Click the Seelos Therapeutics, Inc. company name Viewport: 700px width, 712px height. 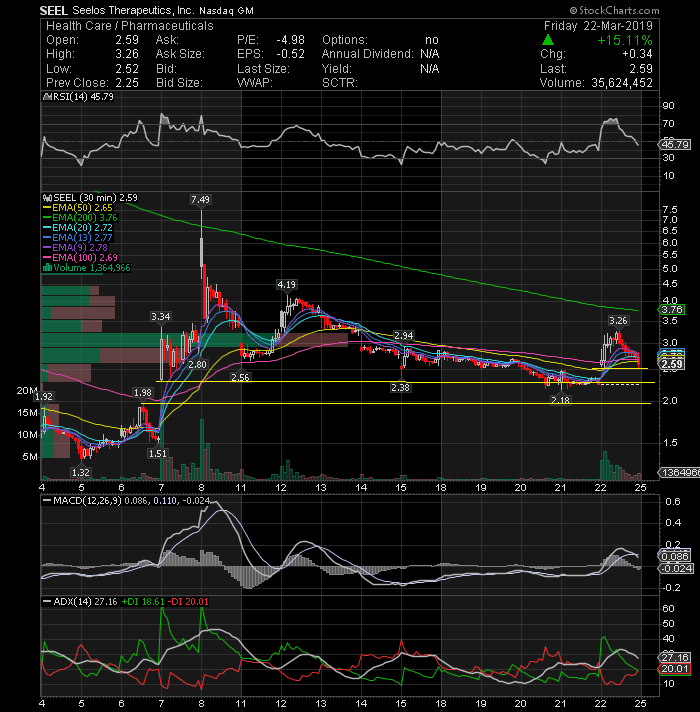[x=133, y=10]
